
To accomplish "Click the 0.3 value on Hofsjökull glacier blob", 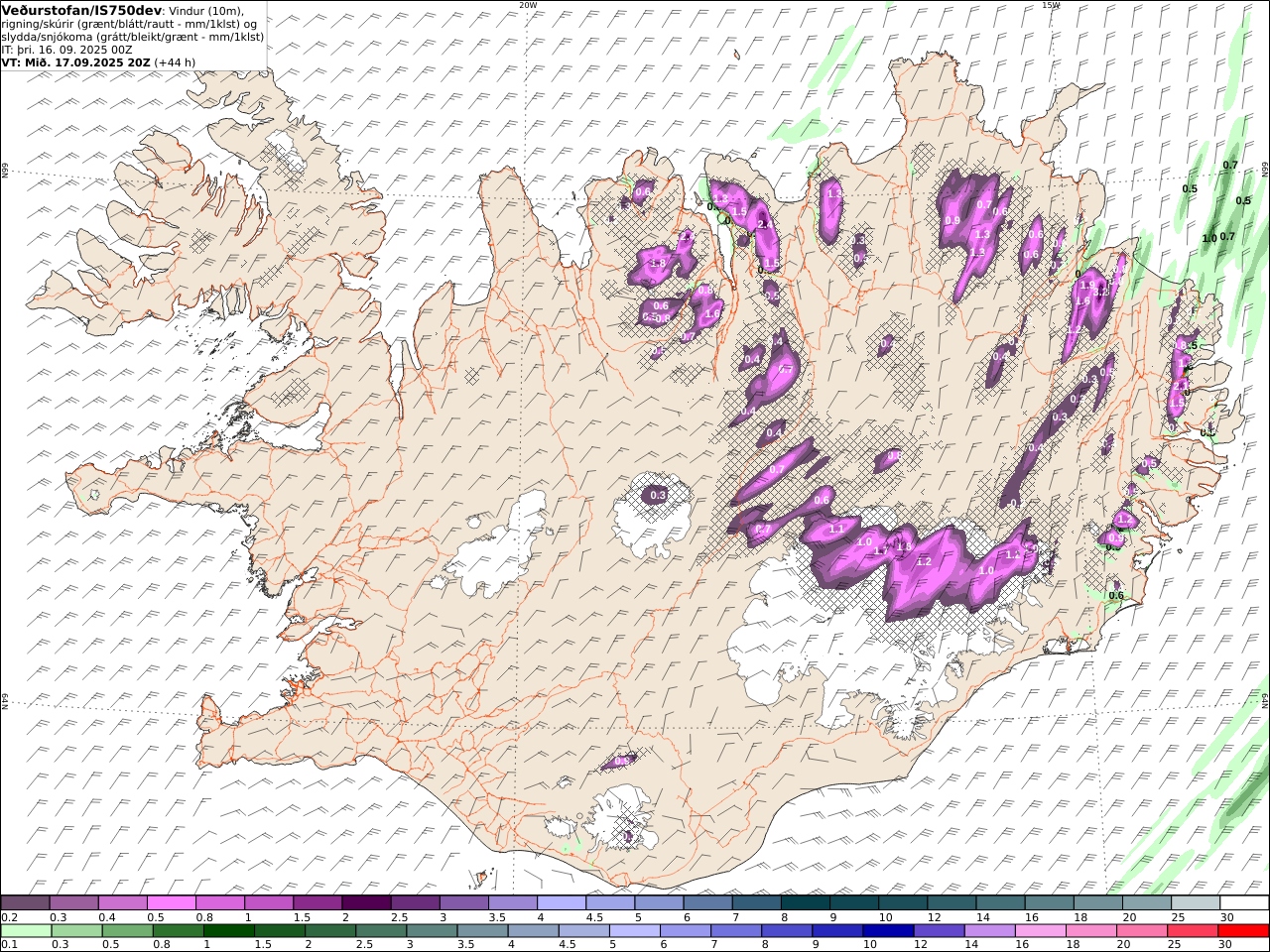I will click(x=657, y=495).
